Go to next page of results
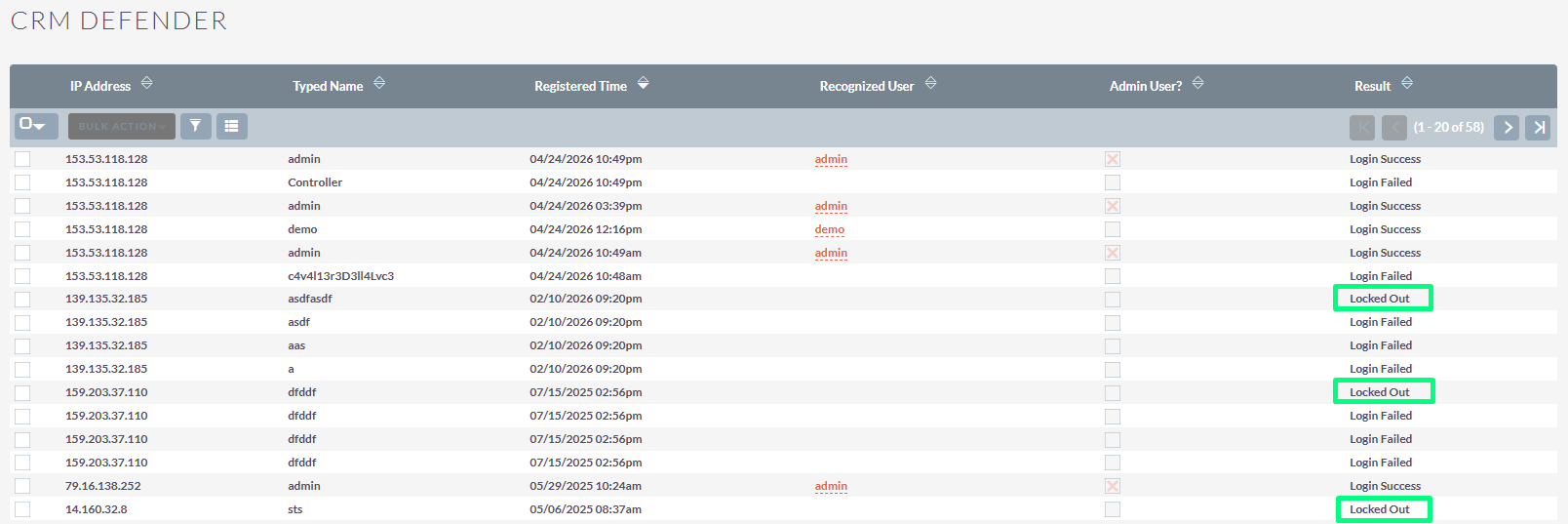1568x524 pixels. point(1507,127)
